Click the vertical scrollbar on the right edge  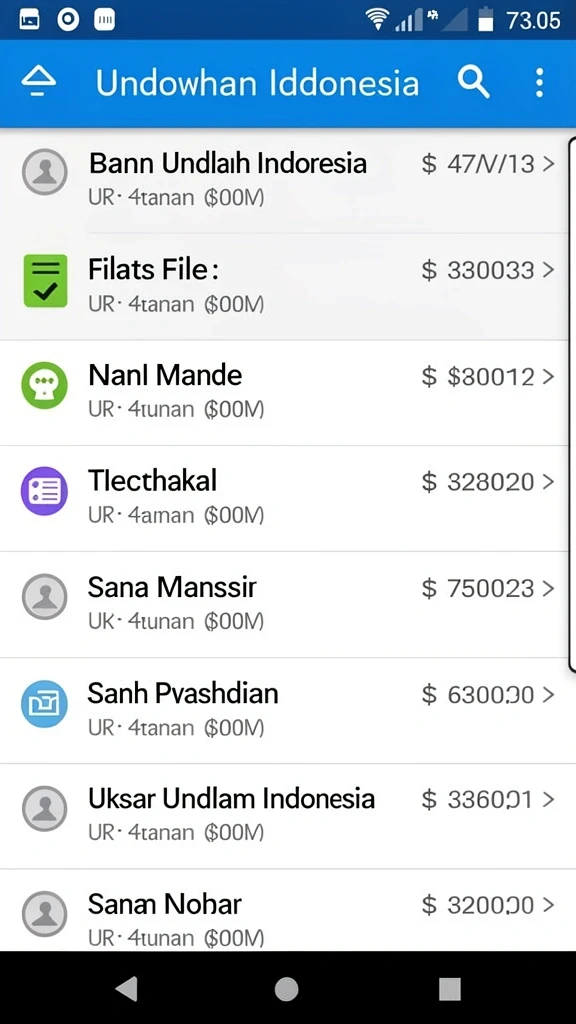point(572,404)
